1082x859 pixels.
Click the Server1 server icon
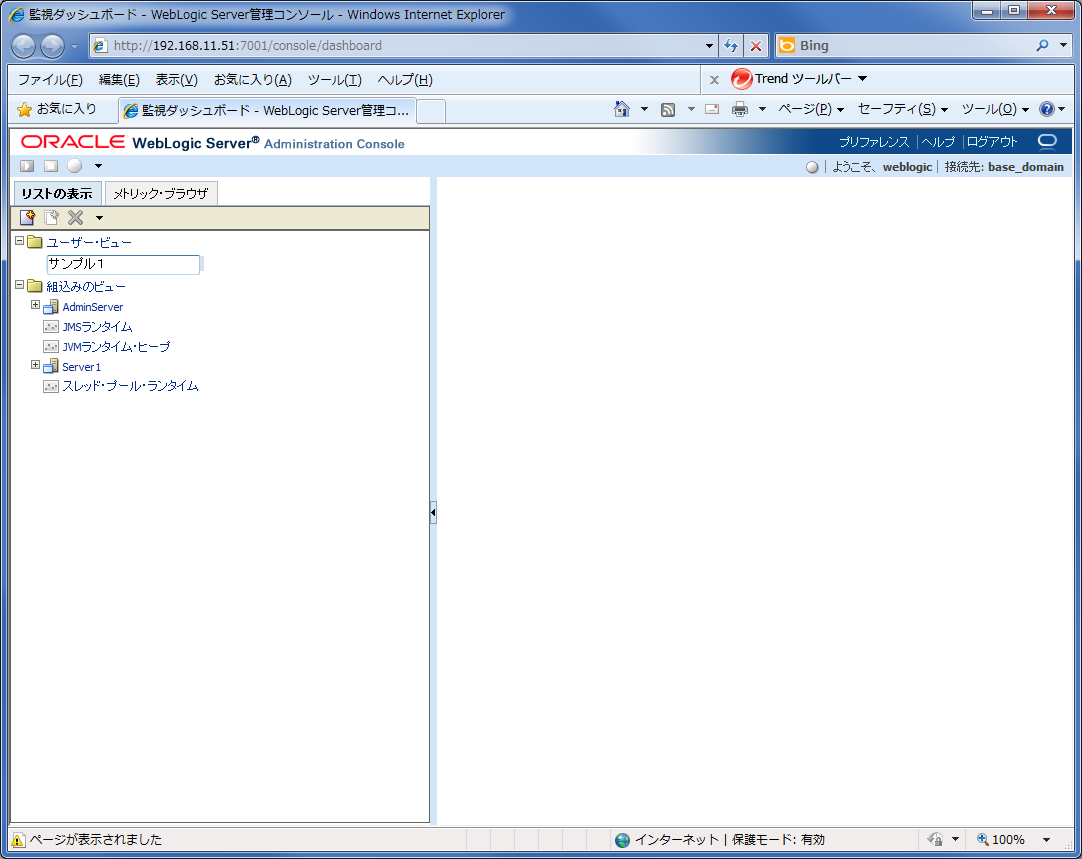(51, 366)
